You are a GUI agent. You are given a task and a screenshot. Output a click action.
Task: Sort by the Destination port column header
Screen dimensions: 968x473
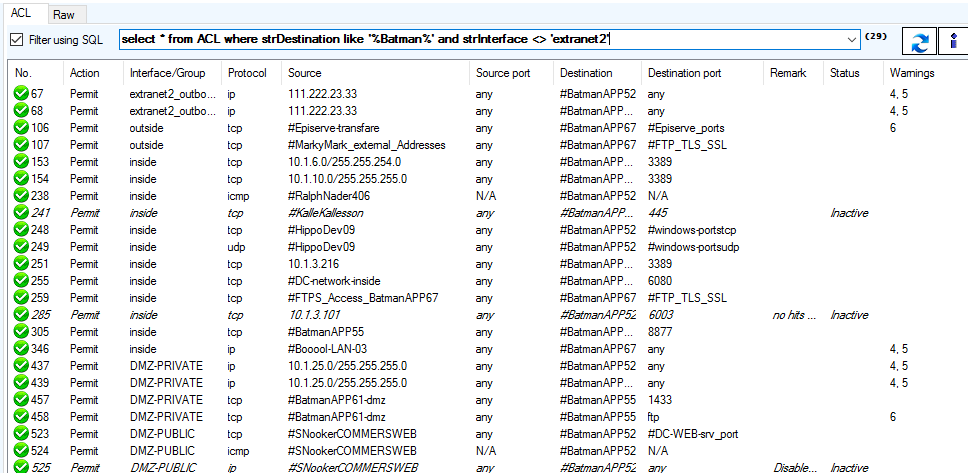tap(702, 73)
